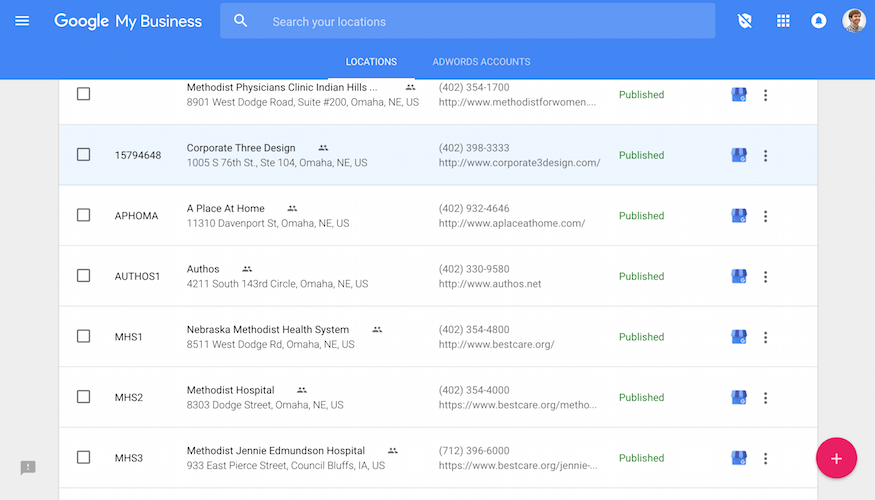This screenshot has width=875, height=500.
Task: Open Methodist Jennie Edmundson Hospital location name
Action: 276,451
